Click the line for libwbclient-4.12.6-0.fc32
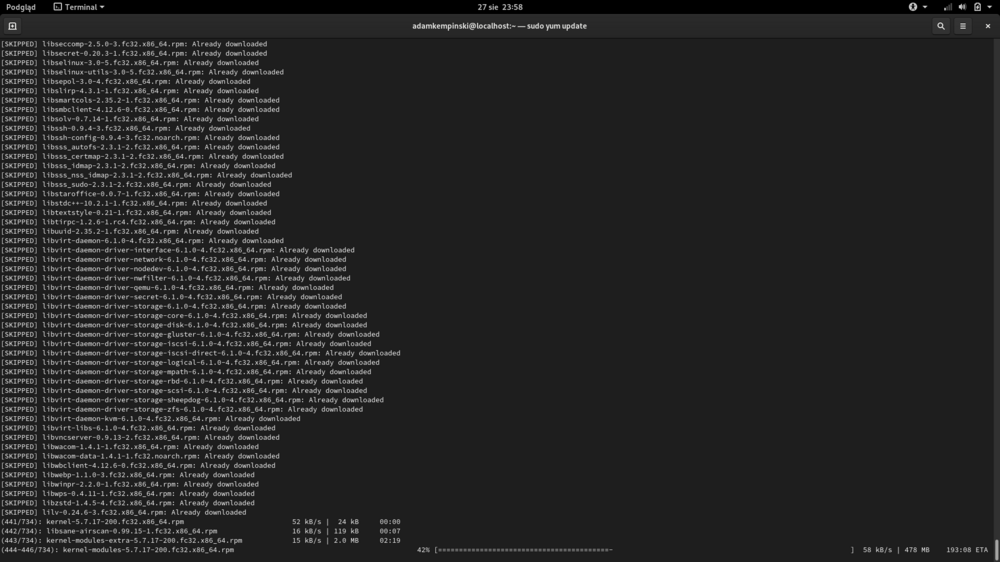 (138, 466)
